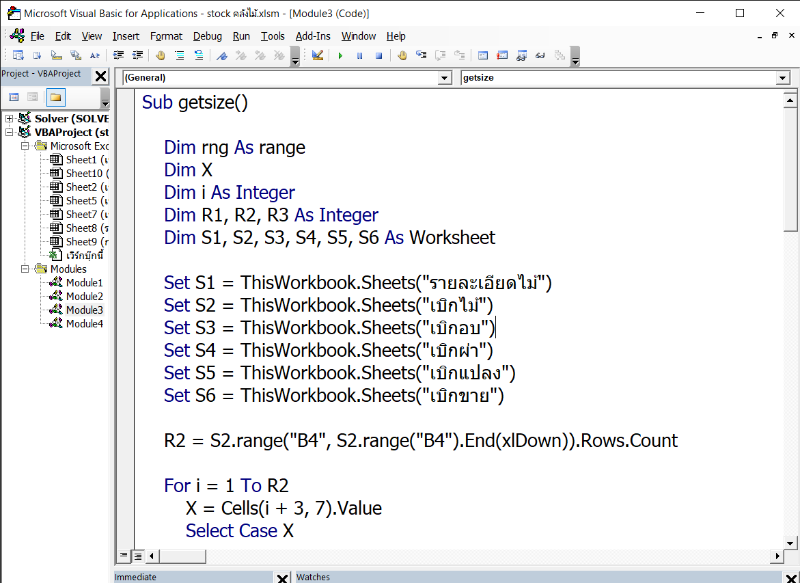Click the Toggle Breakpoint hand icon
The image size is (800, 583).
point(402,56)
